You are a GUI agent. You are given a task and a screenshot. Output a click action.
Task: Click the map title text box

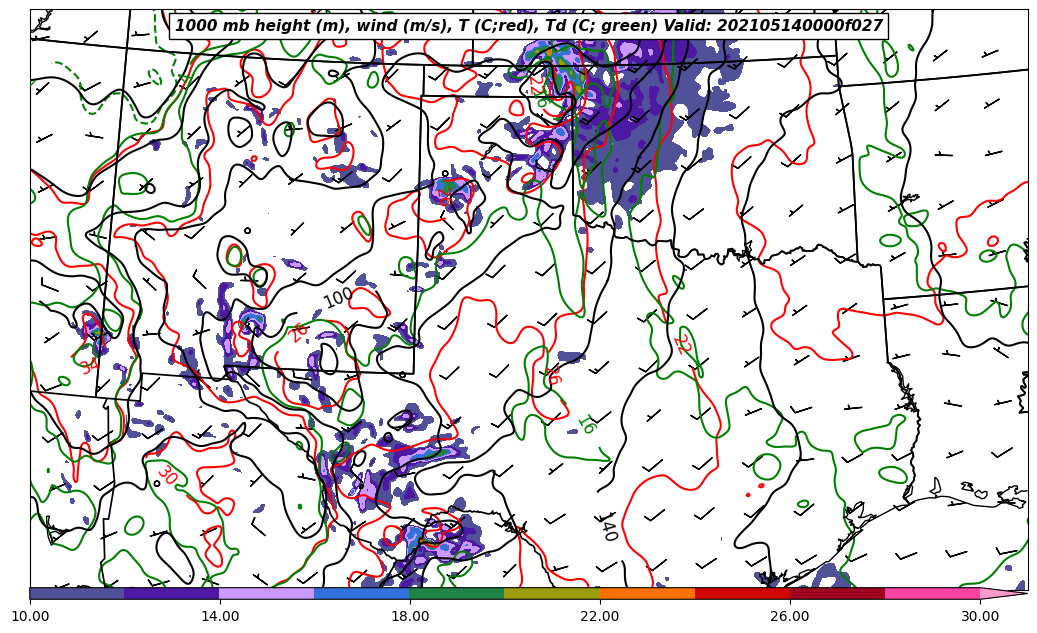point(528,26)
